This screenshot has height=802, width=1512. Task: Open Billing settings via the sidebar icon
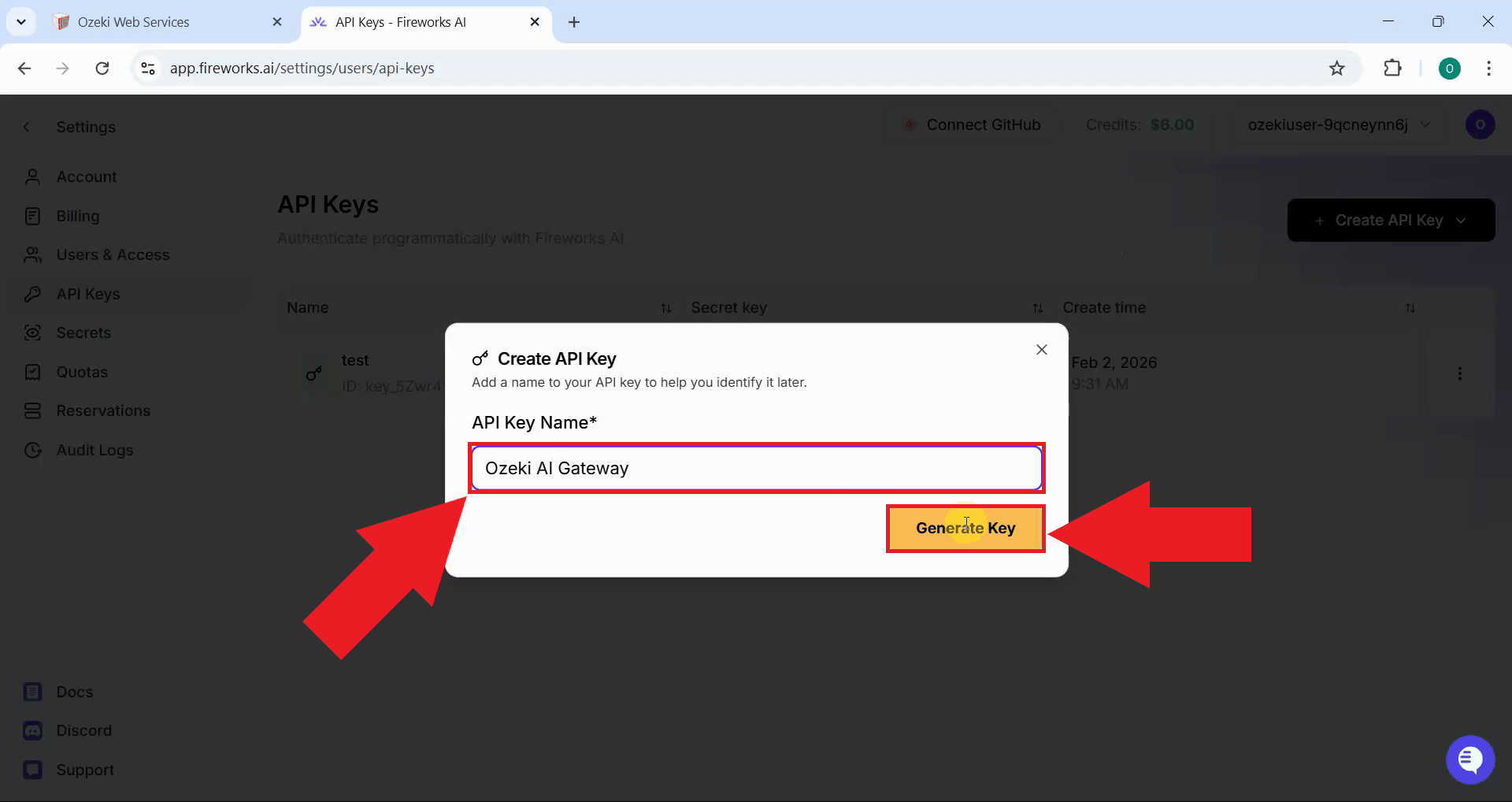32,216
